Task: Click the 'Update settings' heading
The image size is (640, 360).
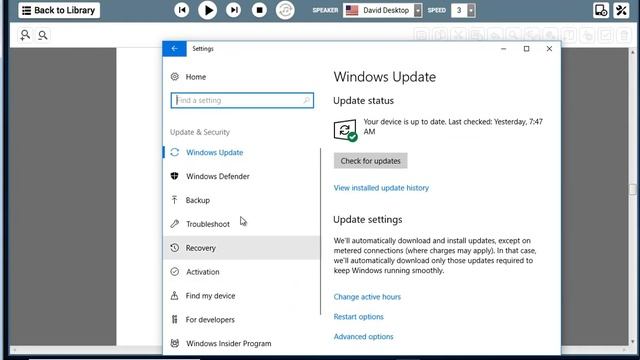Action: (x=367, y=220)
